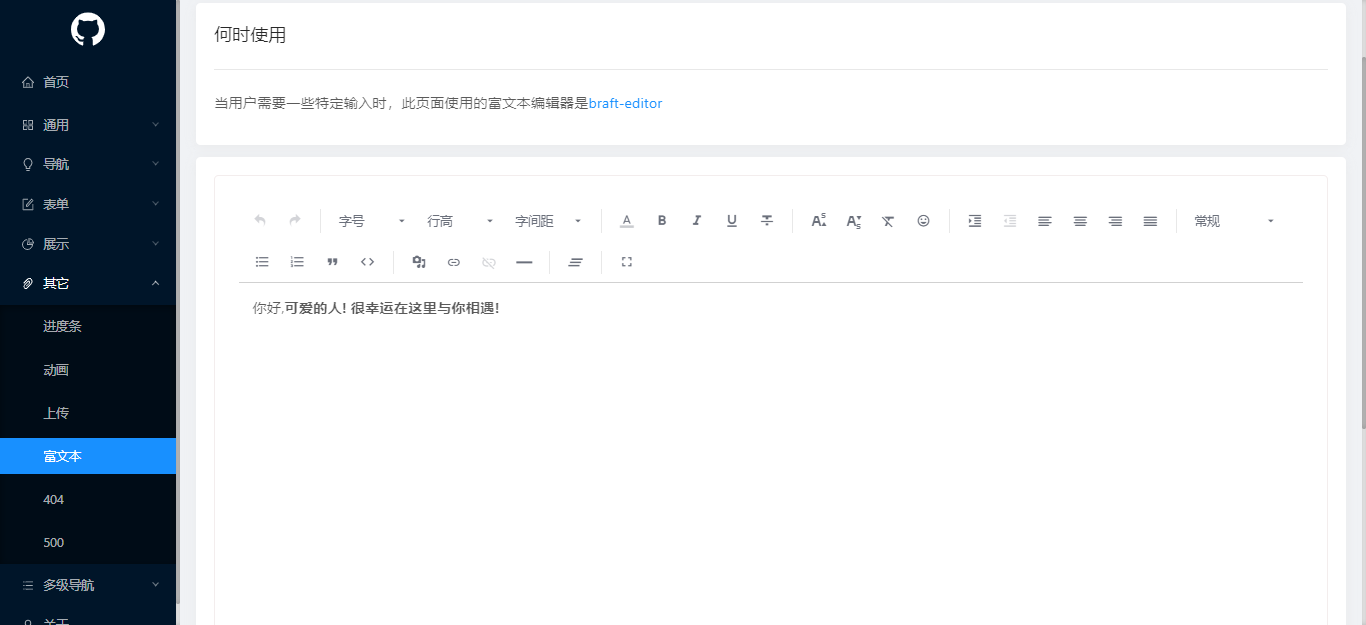Click the undo arrow icon

260,221
